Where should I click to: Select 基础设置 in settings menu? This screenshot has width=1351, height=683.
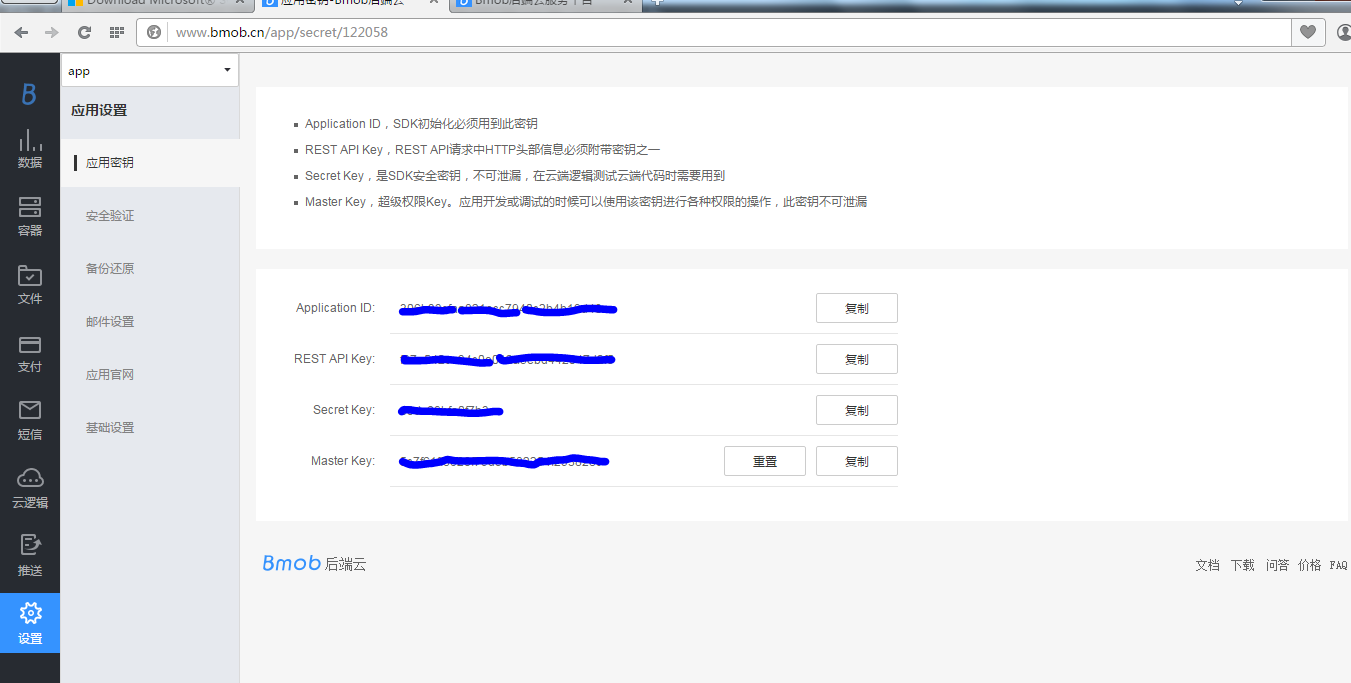point(110,427)
